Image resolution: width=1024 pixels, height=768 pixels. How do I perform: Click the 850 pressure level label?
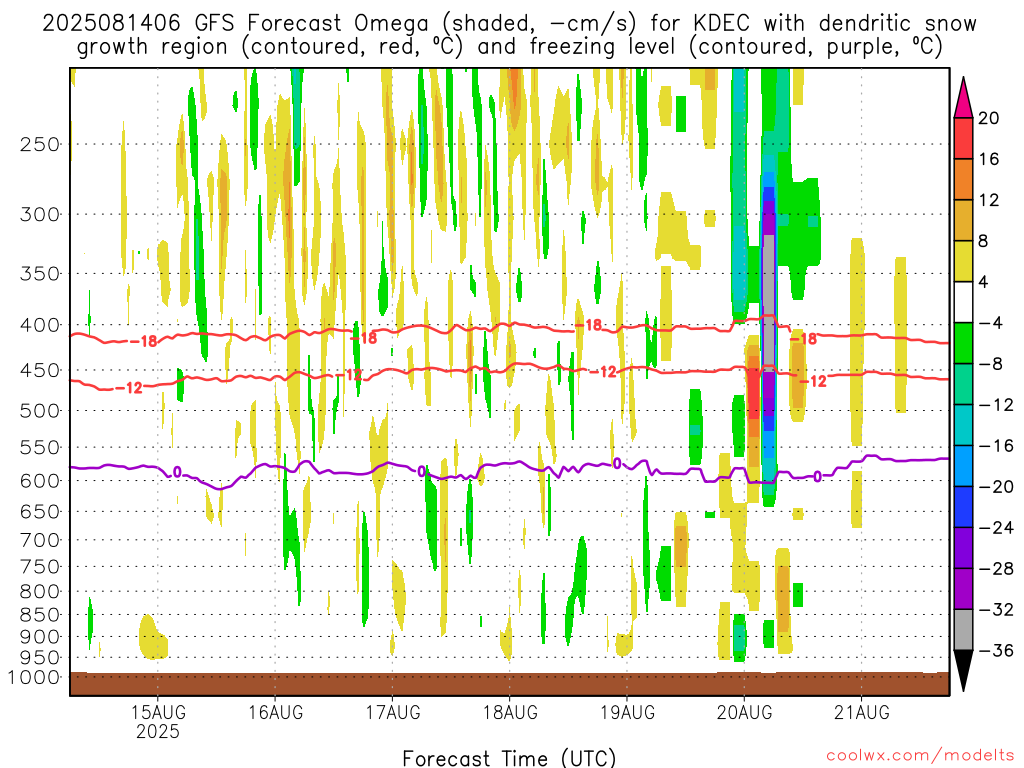click(40, 615)
